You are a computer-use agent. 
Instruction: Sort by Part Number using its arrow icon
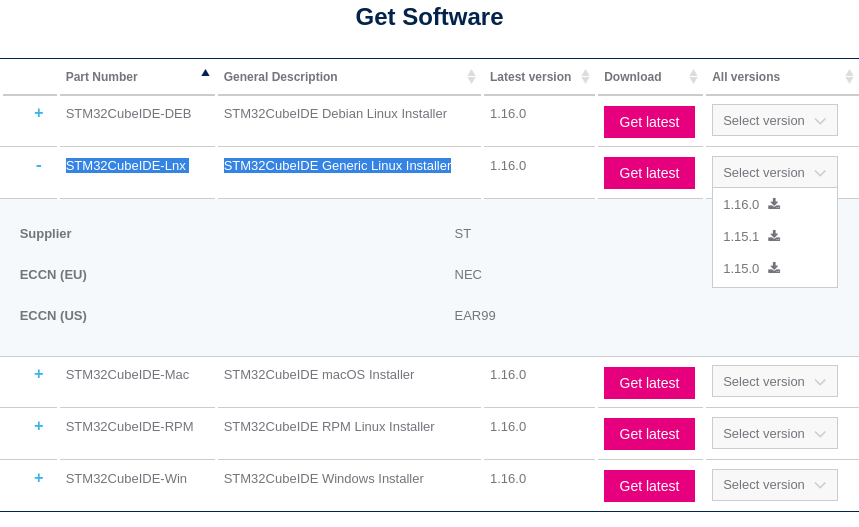[x=205, y=73]
